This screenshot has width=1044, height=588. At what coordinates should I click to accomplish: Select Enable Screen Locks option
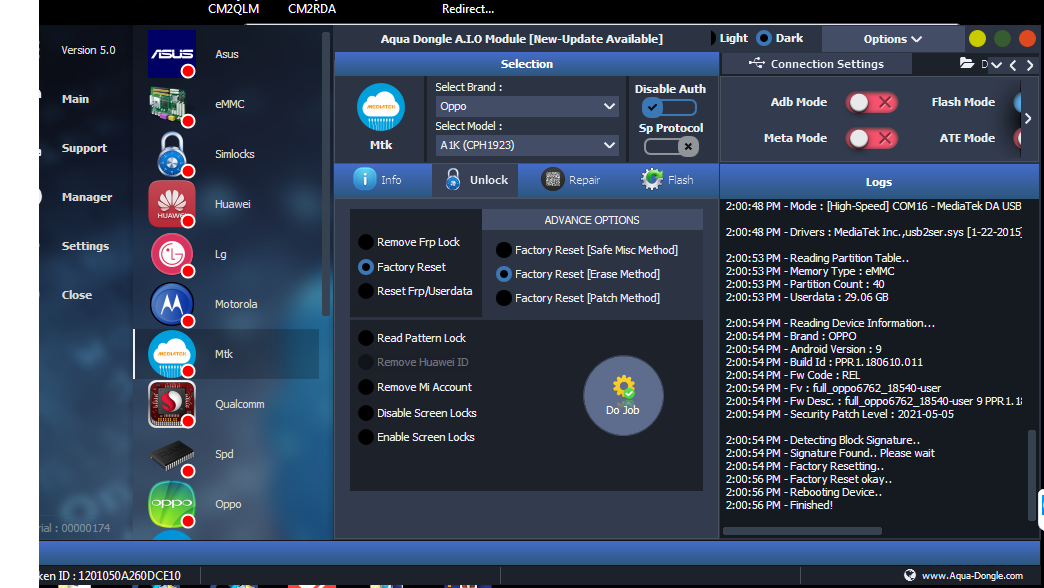(x=417, y=437)
